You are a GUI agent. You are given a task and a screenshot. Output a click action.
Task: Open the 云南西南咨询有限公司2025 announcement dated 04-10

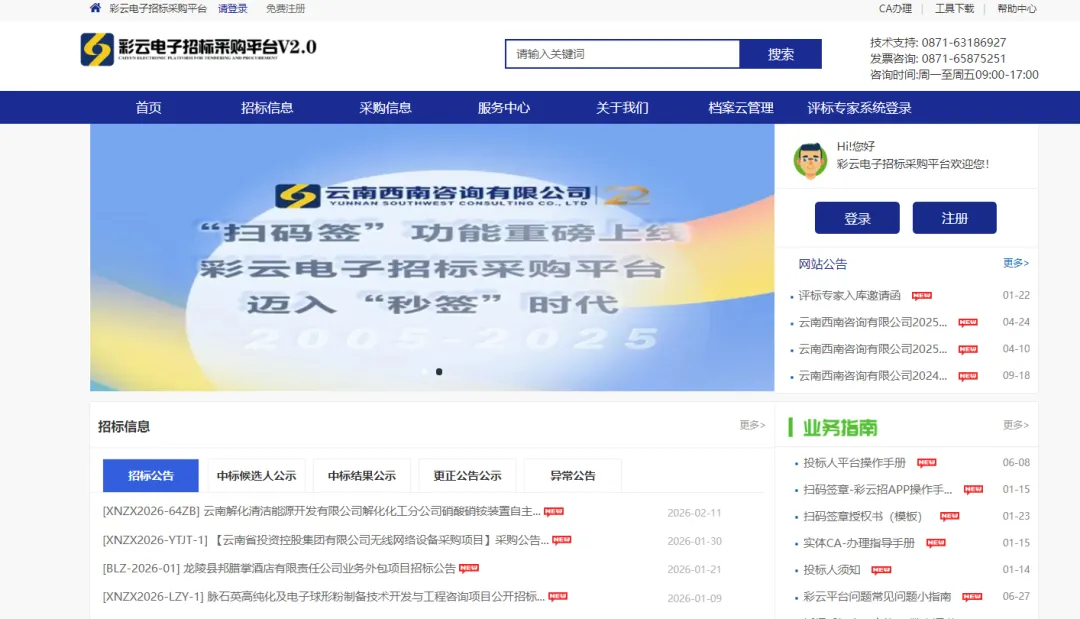coord(873,349)
